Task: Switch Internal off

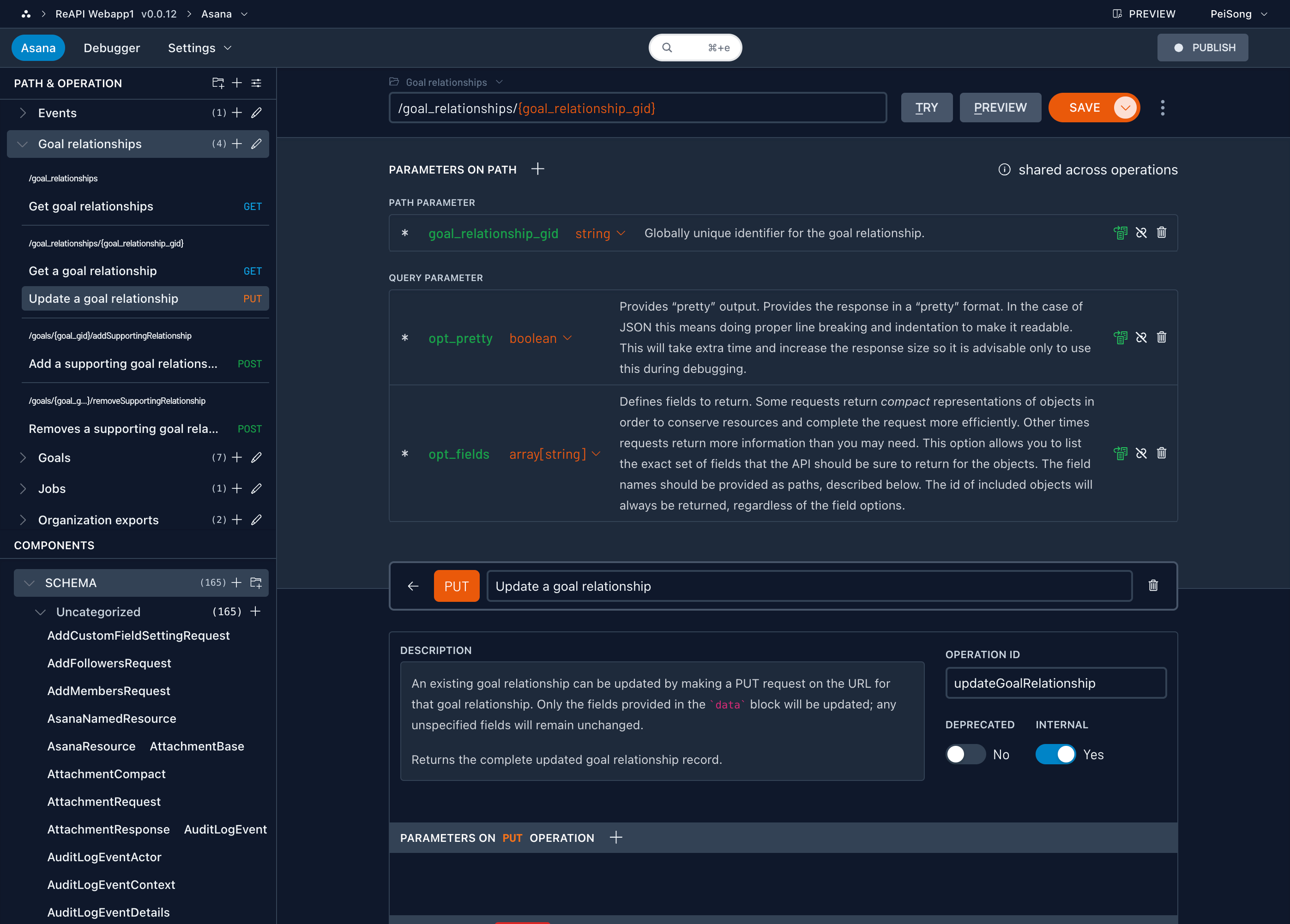Action: click(x=1055, y=754)
